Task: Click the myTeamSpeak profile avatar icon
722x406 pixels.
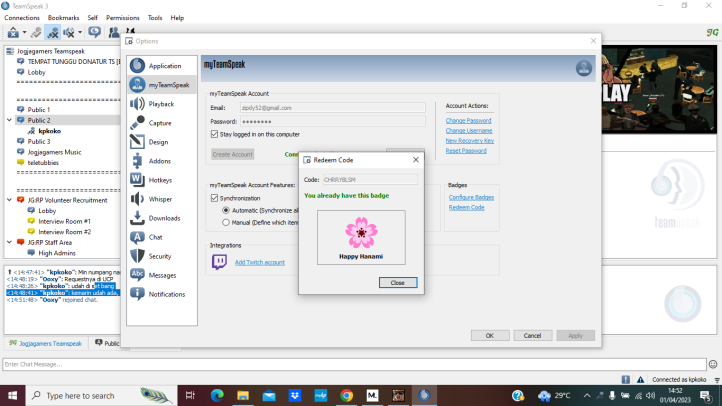Action: 583,68
